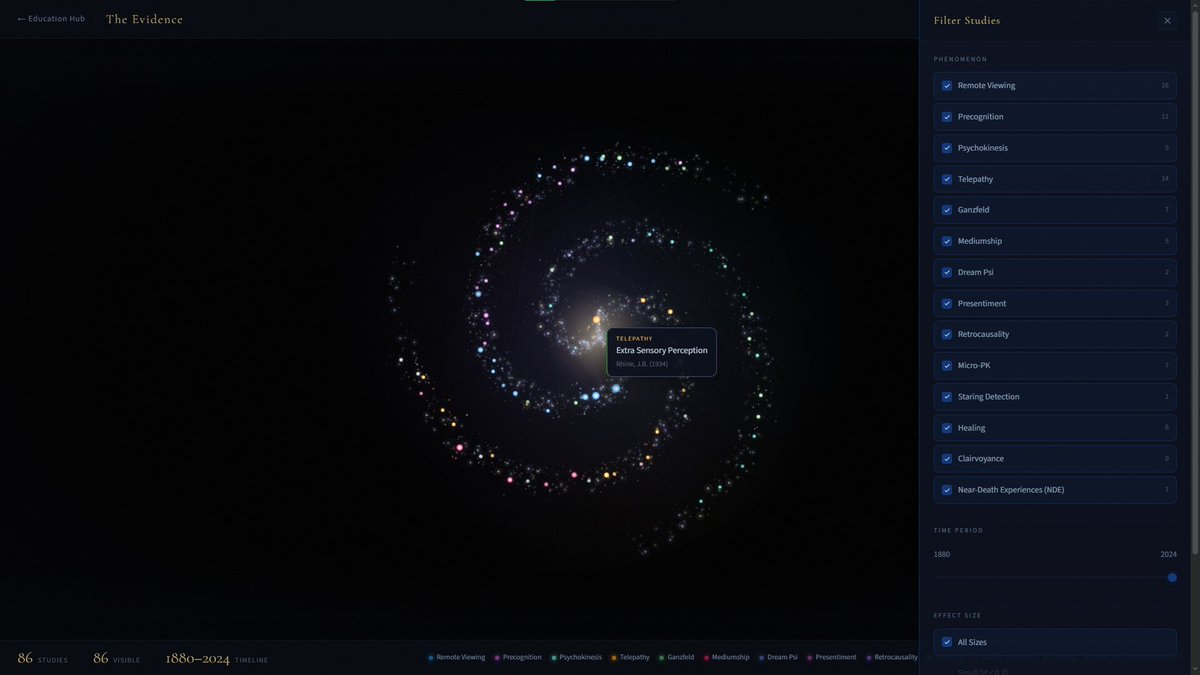This screenshot has height=675, width=1200.
Task: Uncheck the Healing filter
Action: tap(947, 428)
